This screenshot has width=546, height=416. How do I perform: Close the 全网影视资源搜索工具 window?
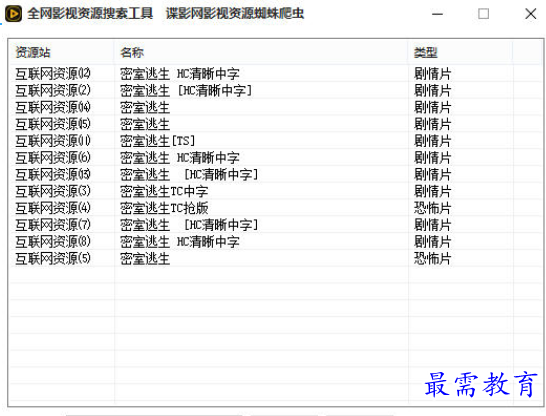531,14
